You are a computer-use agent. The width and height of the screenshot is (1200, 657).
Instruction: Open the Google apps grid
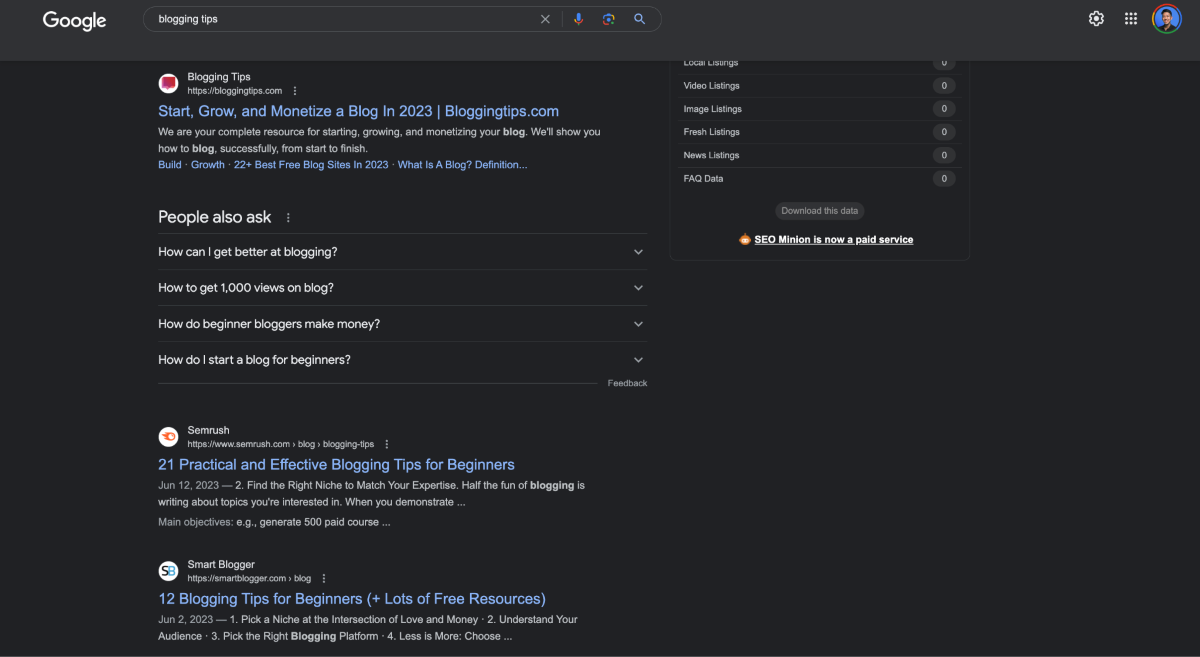[1131, 19]
